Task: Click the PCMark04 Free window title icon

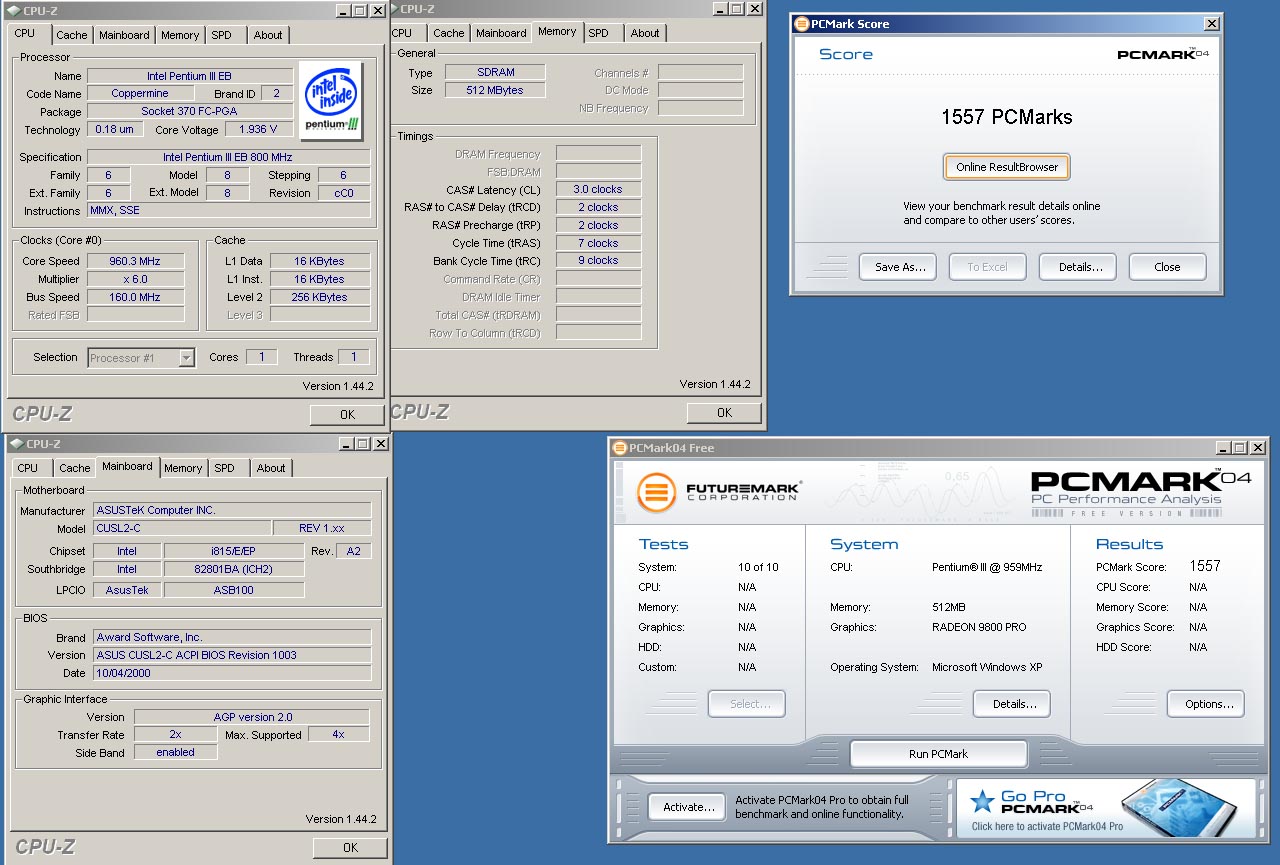Action: point(620,448)
